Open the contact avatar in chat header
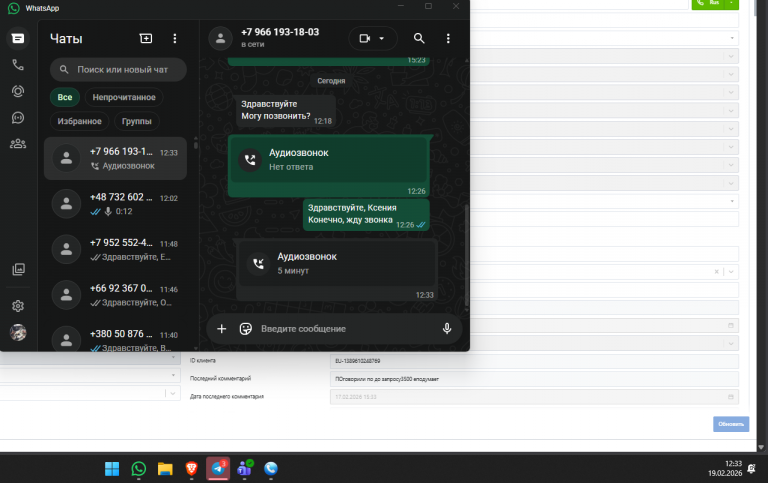768x483 pixels. coord(220,38)
